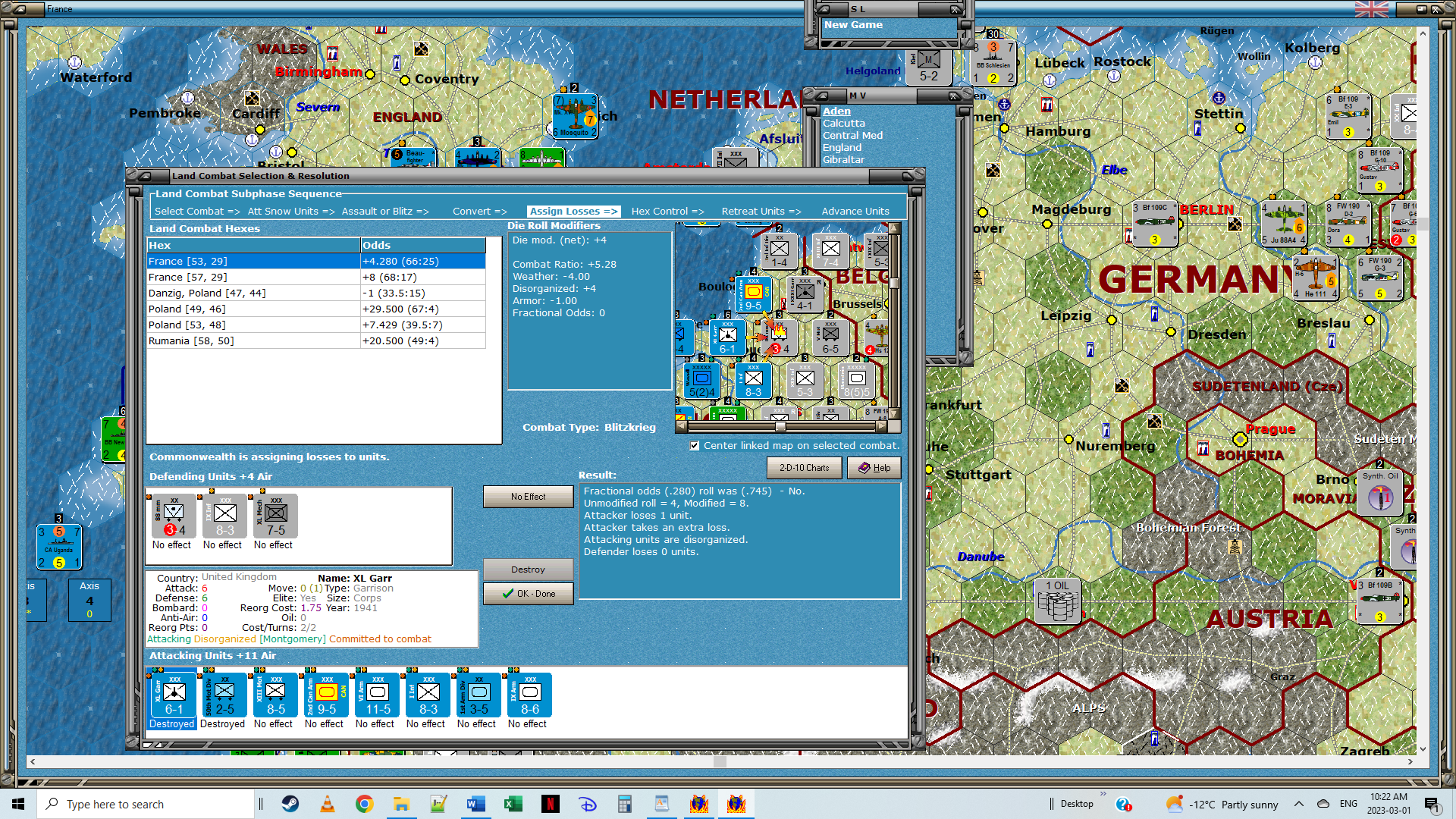
Task: Open combat Help
Action: [874, 468]
